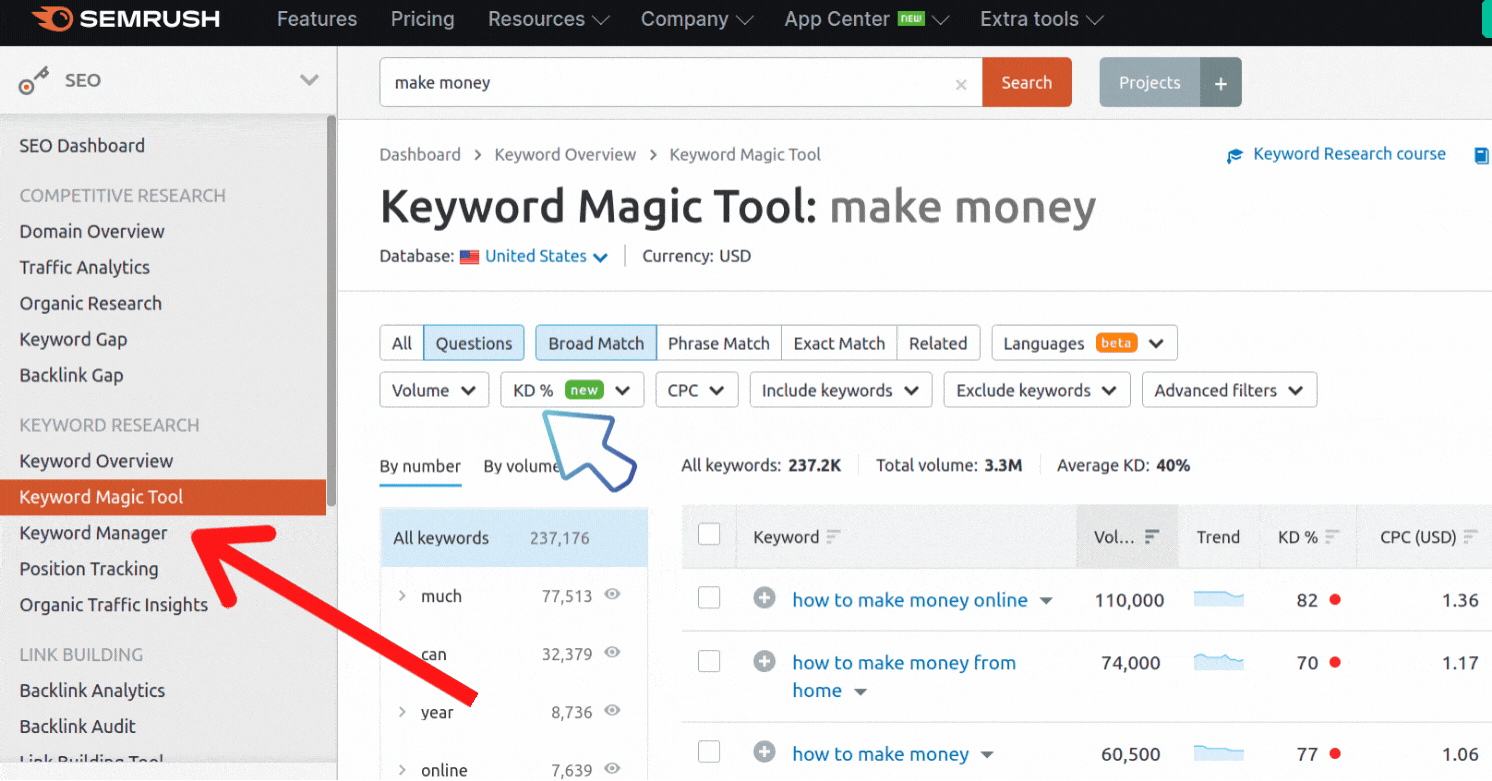The width and height of the screenshot is (1492, 781).
Task: Sort by Keyword column sort icon
Action: (833, 537)
